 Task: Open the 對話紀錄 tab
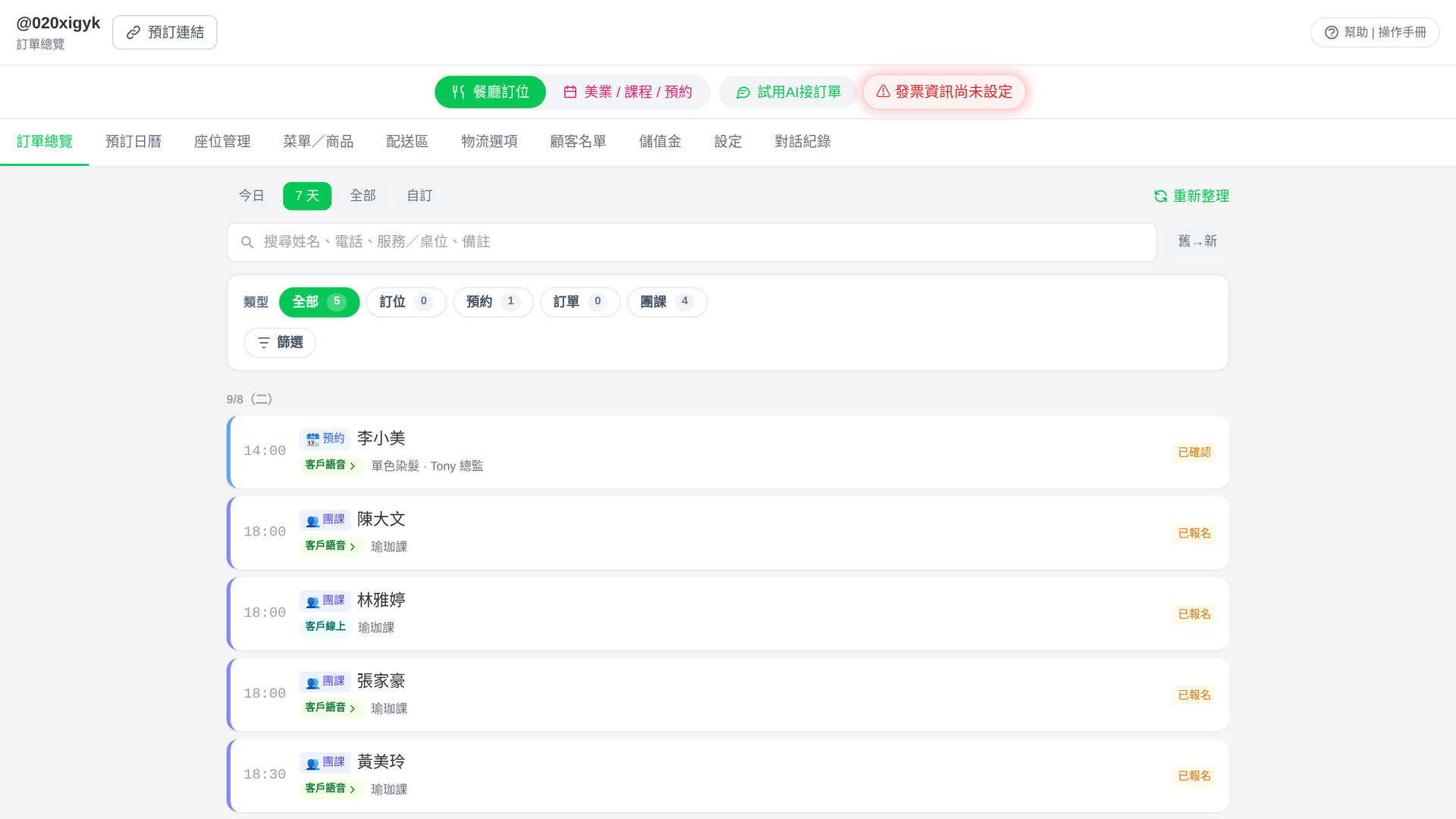point(802,142)
